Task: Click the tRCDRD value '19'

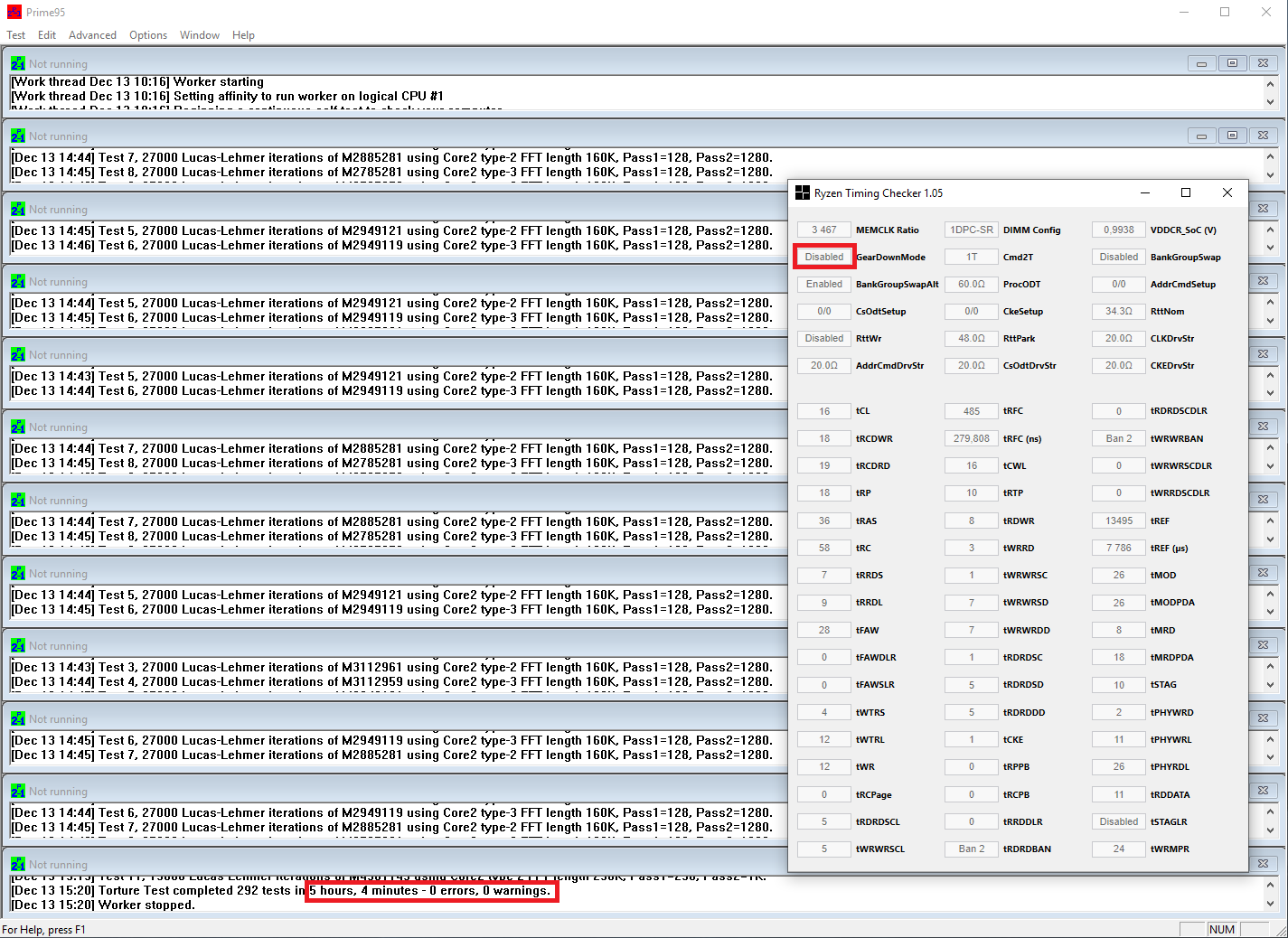Action: (824, 465)
